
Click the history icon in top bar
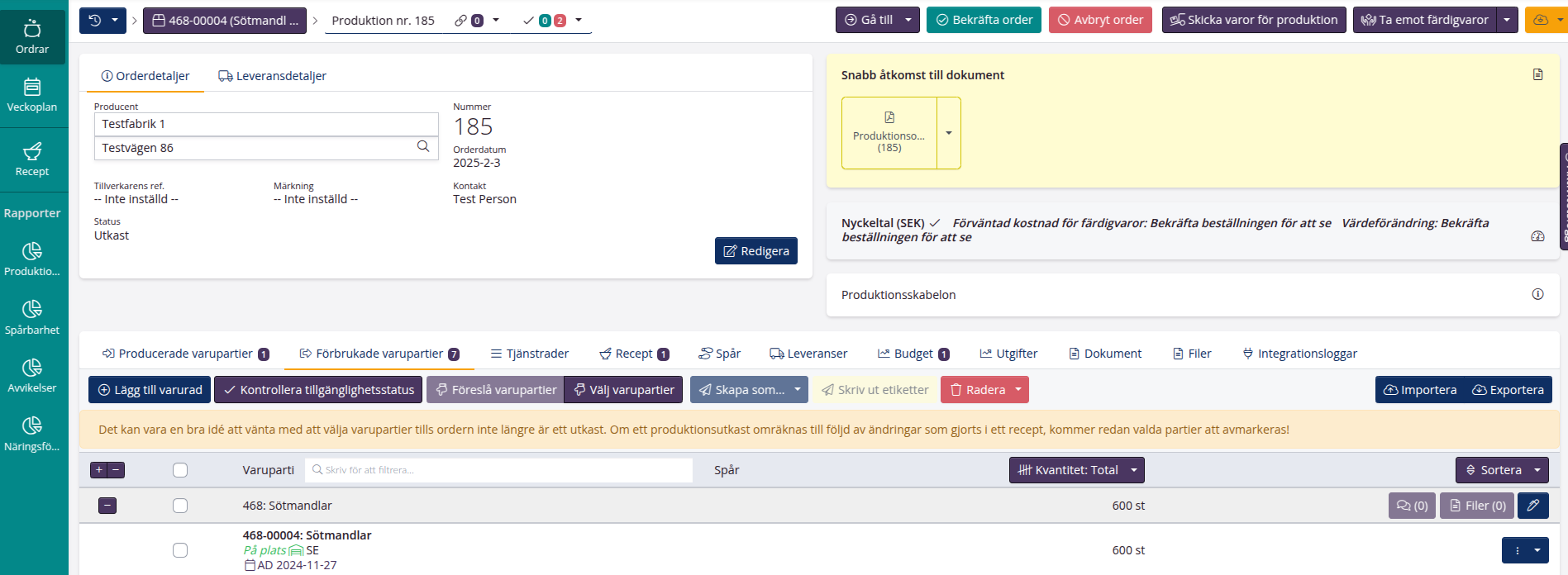point(95,20)
